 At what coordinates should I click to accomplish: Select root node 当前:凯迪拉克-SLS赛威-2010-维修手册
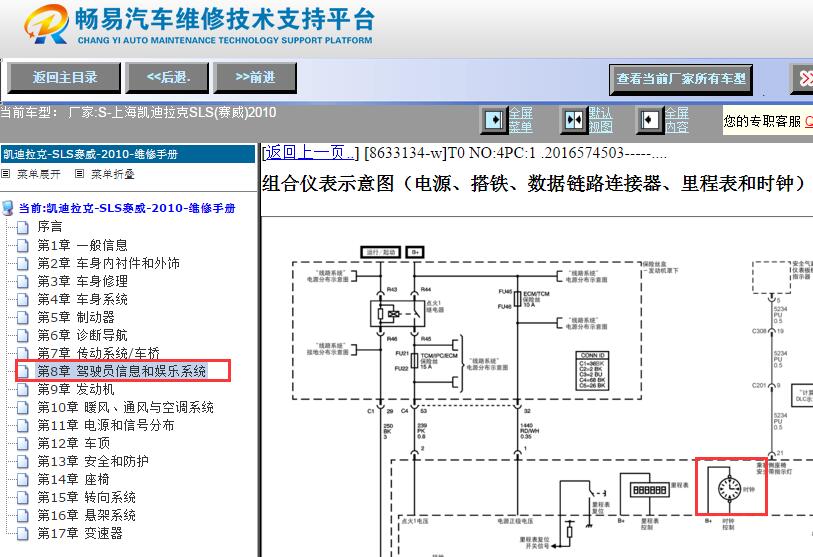coord(127,208)
